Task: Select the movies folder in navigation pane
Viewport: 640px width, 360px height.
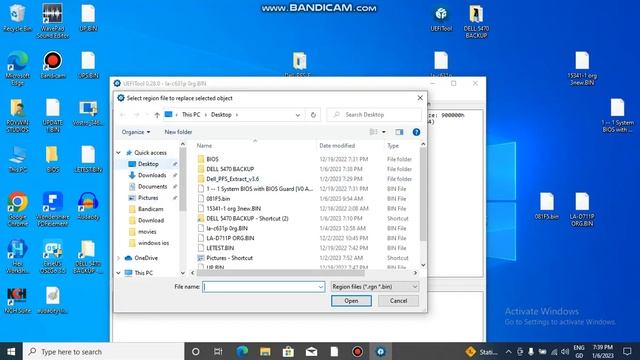Action: click(x=147, y=231)
